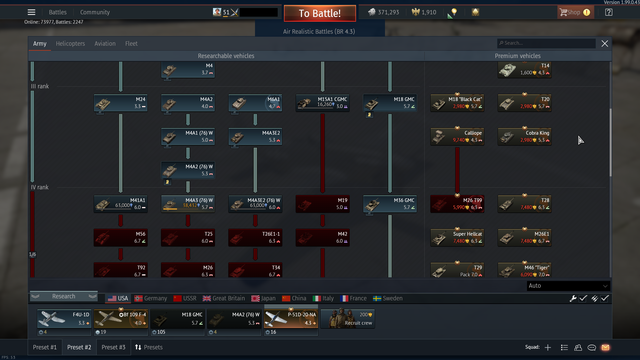640x360 pixels.
Task: Select the locked M19 vehicle
Action: [322, 204]
